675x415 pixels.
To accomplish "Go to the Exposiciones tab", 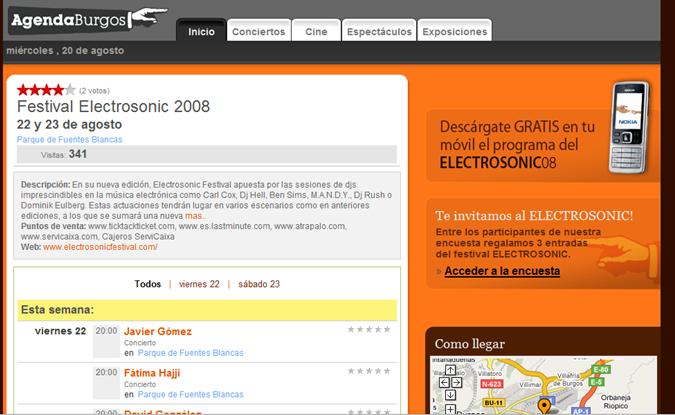I will [x=455, y=31].
